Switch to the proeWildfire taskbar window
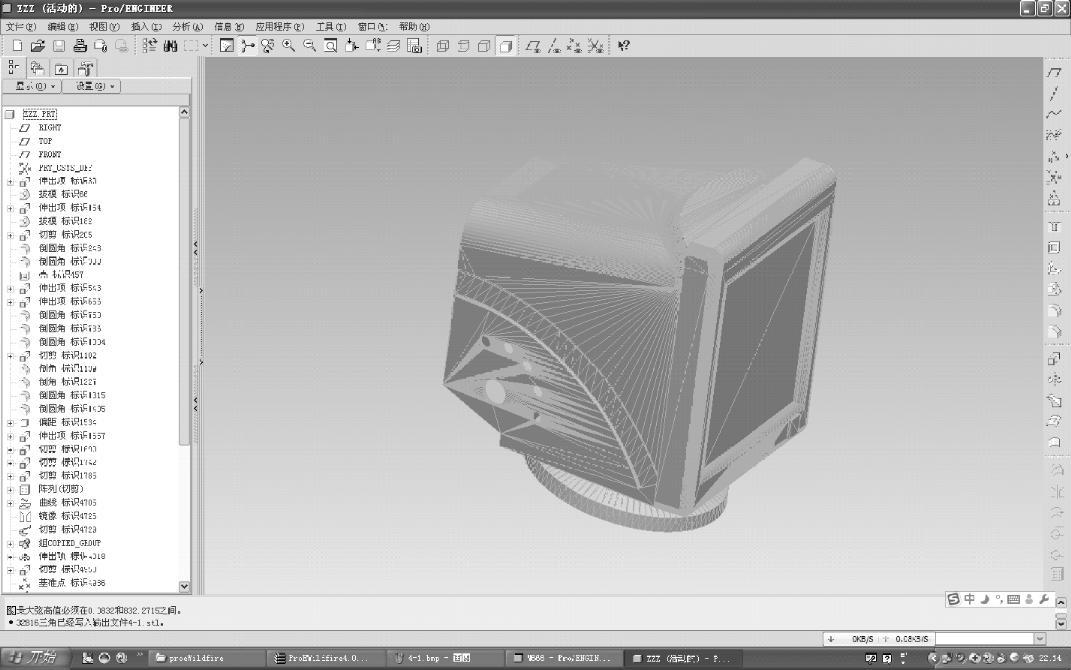The width and height of the screenshot is (1071, 670). (x=205, y=658)
